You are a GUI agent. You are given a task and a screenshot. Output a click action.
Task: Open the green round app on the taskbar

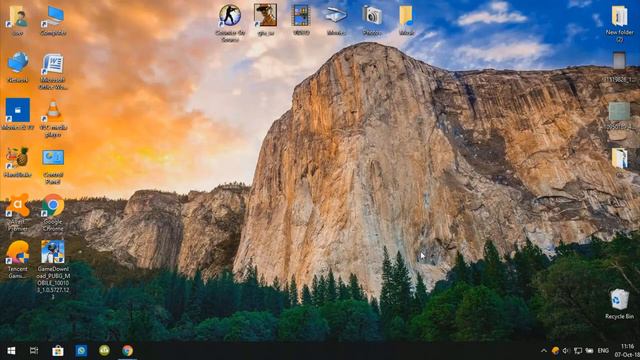tap(104, 350)
